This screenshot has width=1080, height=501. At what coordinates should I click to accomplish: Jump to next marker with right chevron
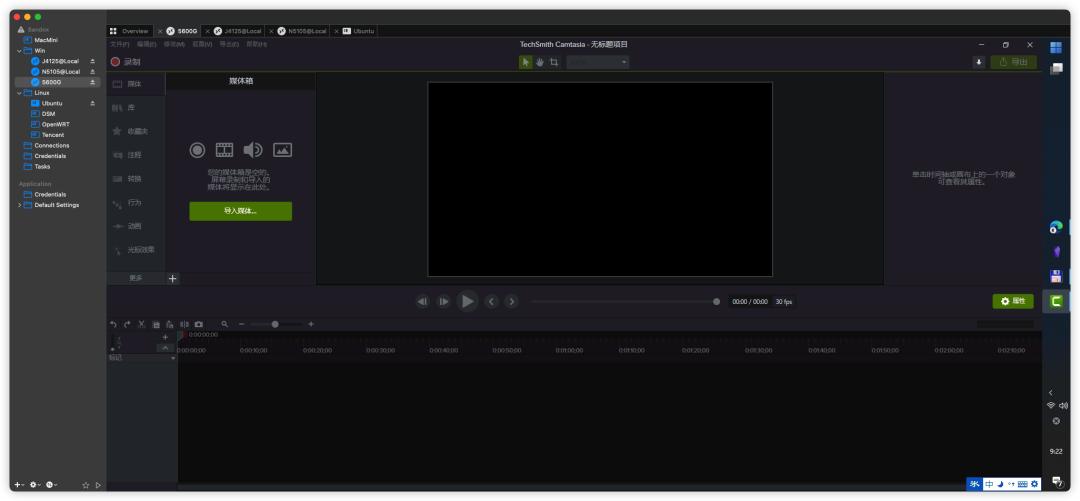click(x=511, y=301)
